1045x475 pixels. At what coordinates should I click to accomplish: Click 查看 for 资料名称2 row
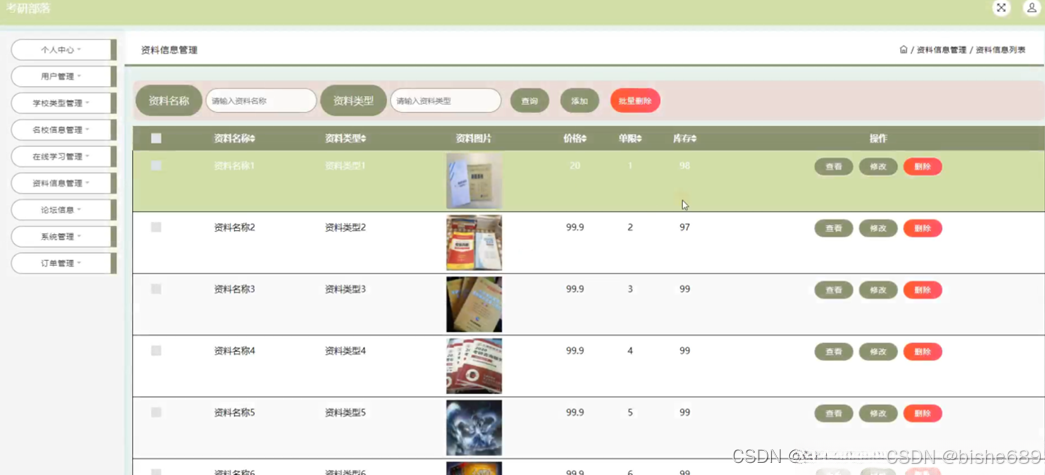pyautogui.click(x=834, y=228)
